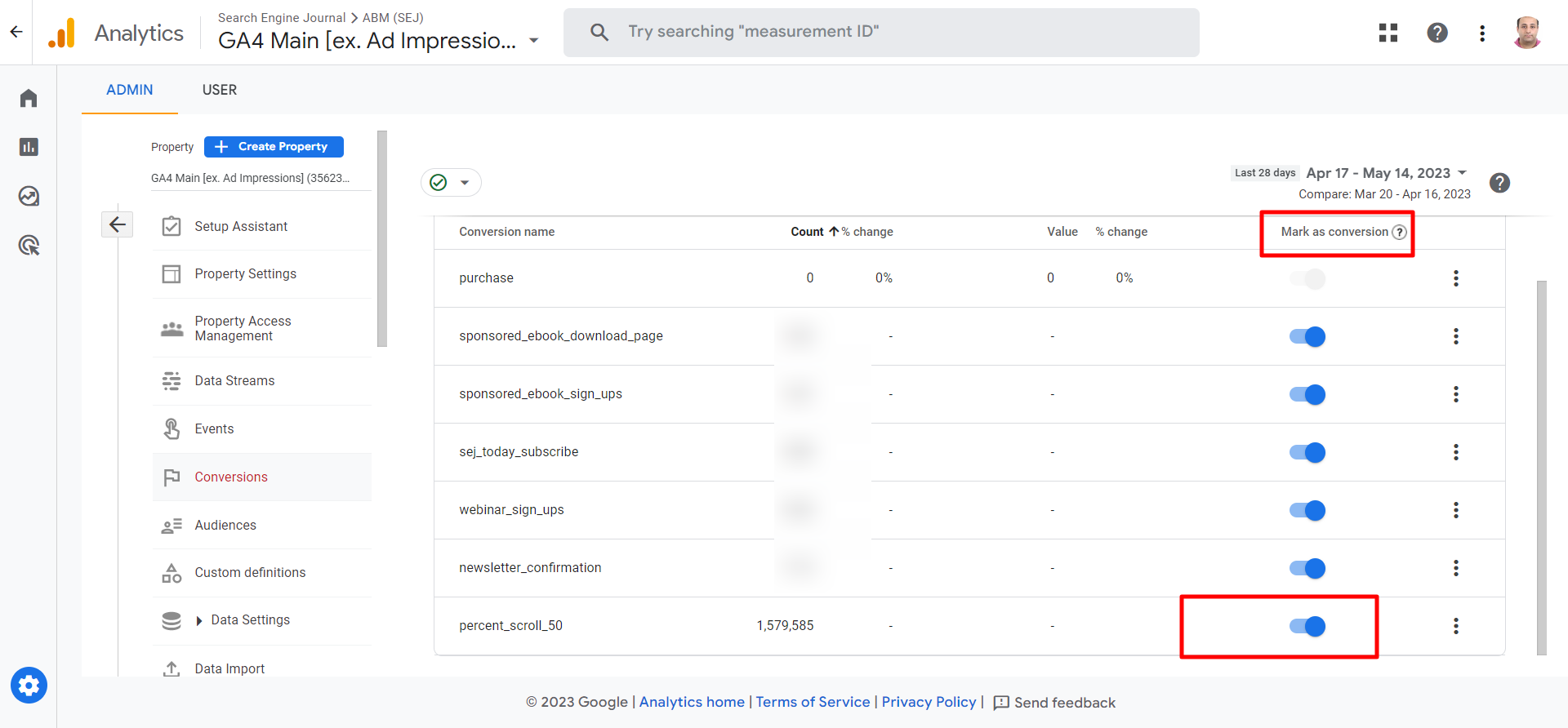Open Property Access Management
The image size is (1568, 728).
tap(262, 328)
